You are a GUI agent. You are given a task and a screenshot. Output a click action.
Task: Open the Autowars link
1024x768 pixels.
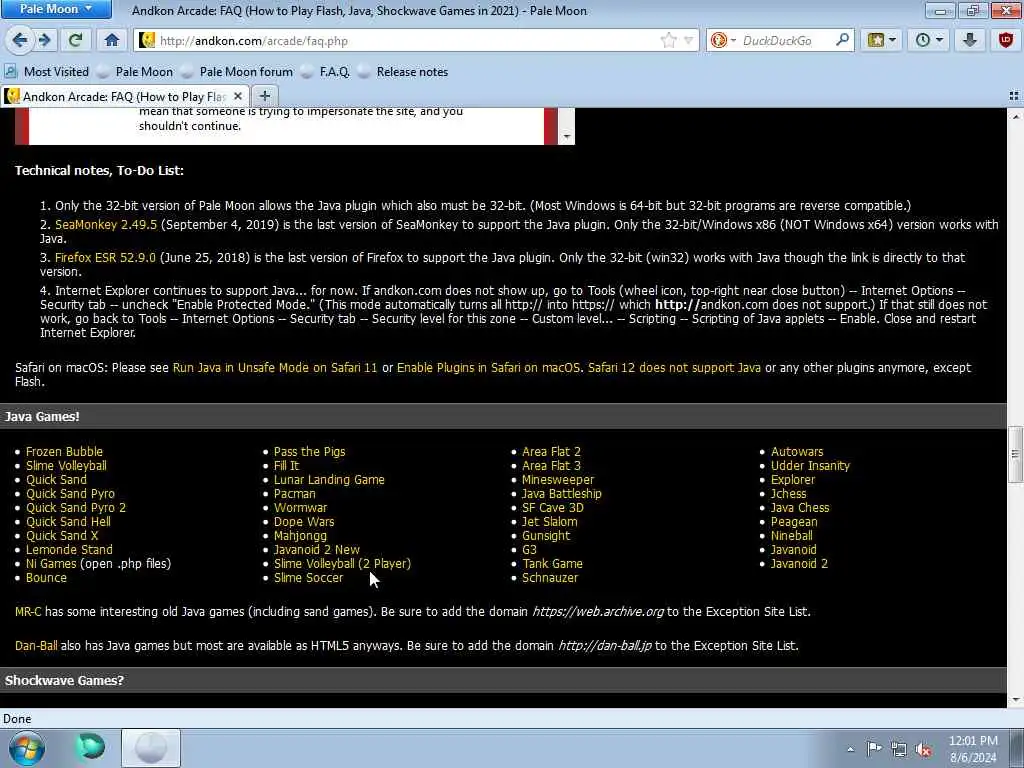point(797,452)
